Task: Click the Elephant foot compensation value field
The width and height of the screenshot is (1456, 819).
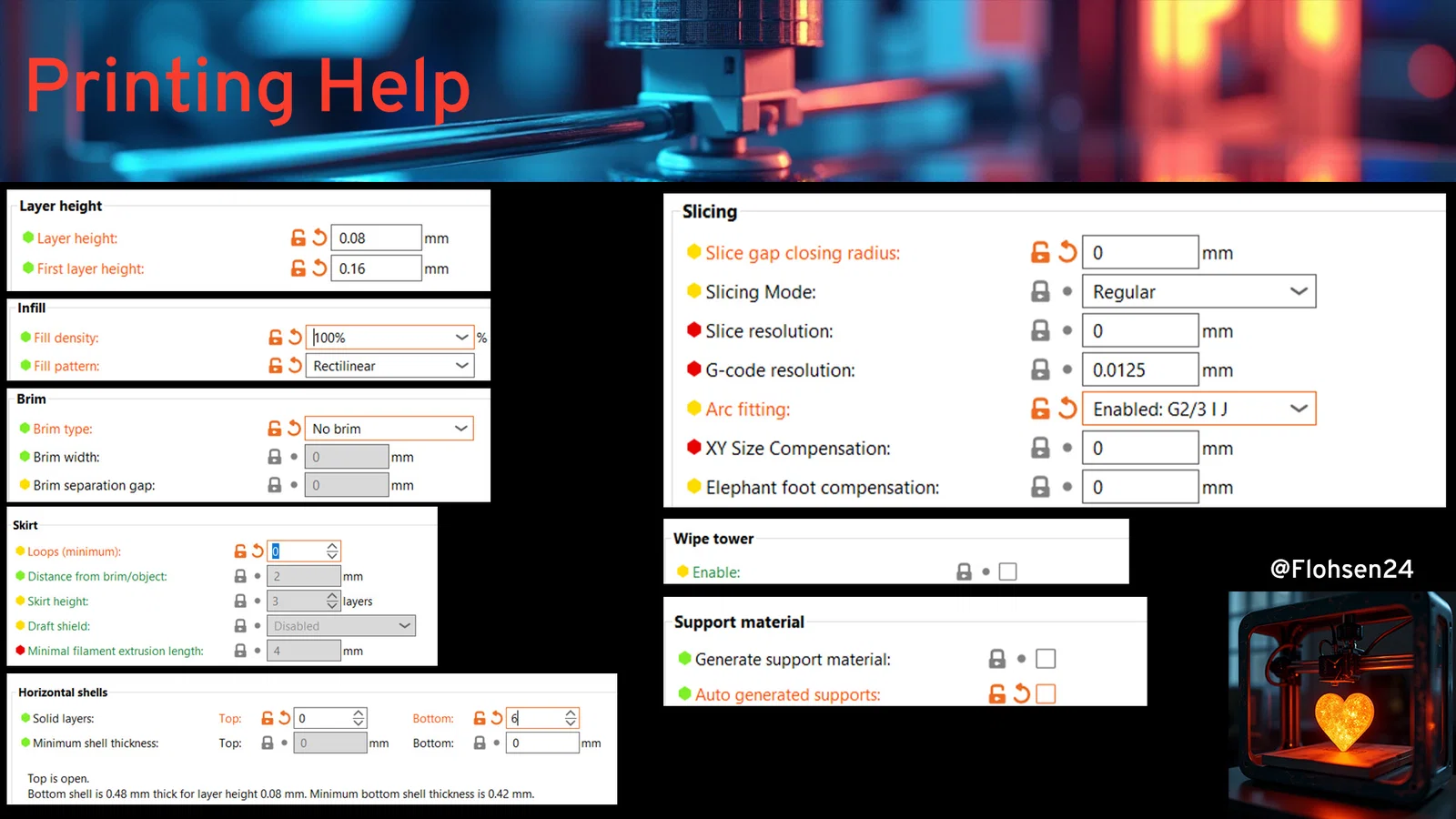Action: (x=1139, y=487)
